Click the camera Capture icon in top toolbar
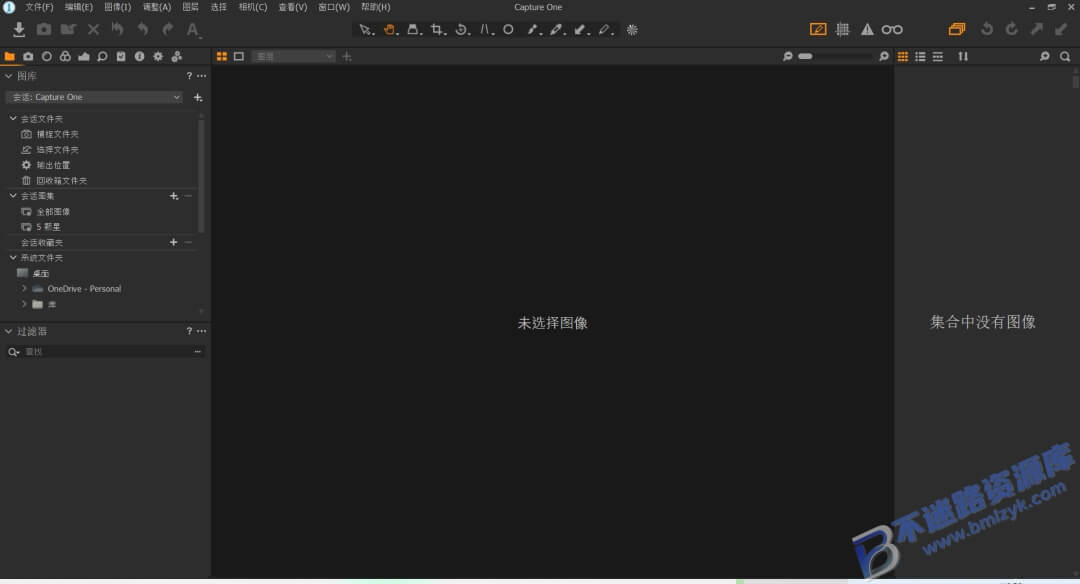1080x584 pixels. [43, 30]
